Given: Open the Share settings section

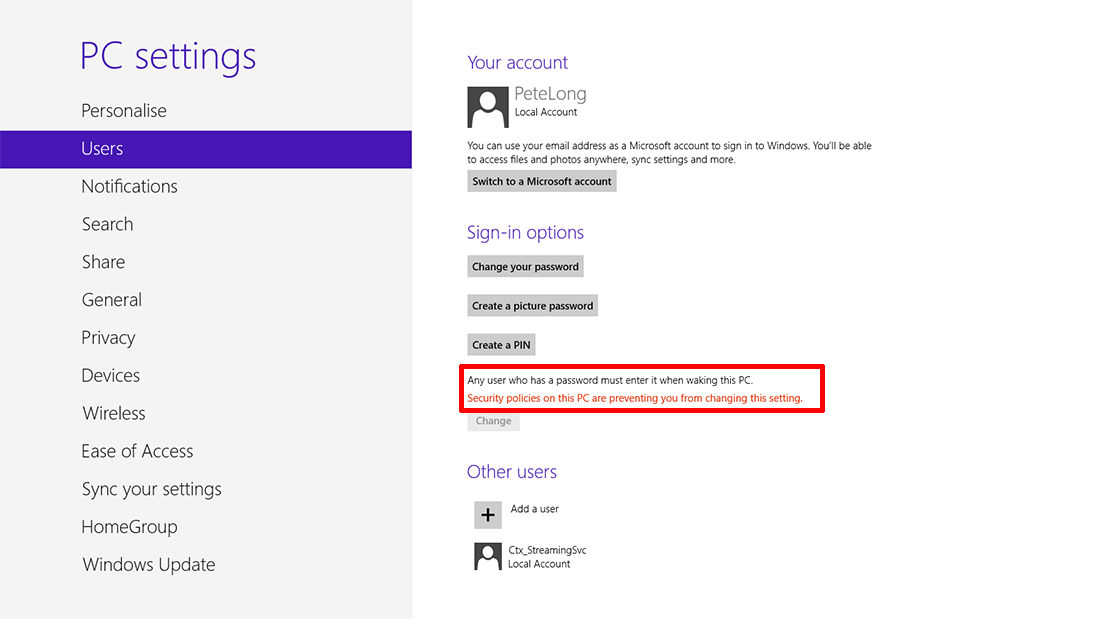Looking at the screenshot, I should pos(103,262).
